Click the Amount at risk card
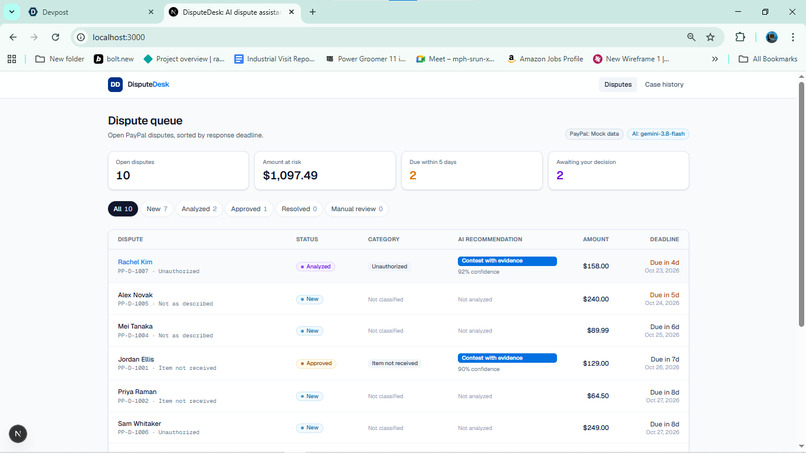The image size is (806, 453). 325,170
